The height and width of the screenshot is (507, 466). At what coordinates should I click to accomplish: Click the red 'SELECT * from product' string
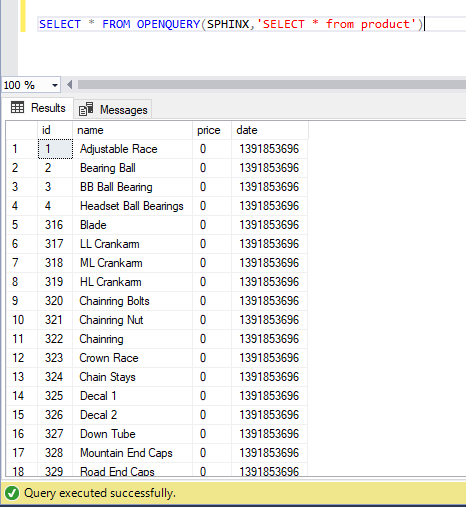click(337, 24)
